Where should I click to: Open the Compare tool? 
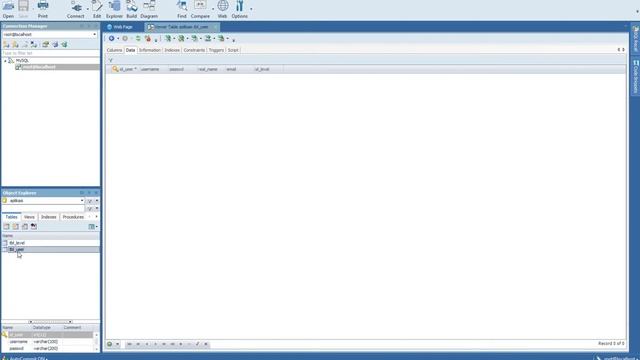pos(200,9)
